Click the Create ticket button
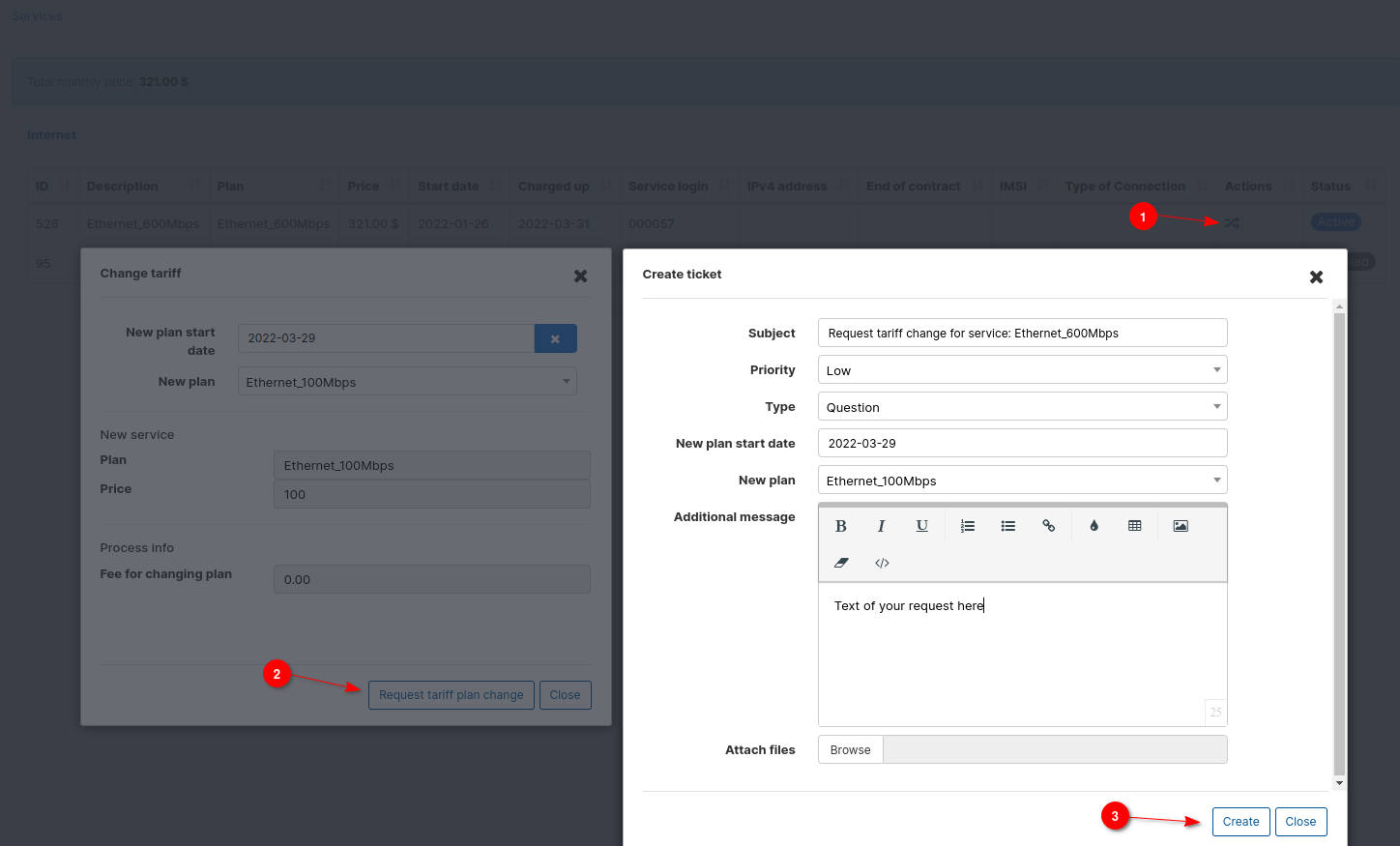Screen dimensions: 1400x846 click(x=1240, y=822)
